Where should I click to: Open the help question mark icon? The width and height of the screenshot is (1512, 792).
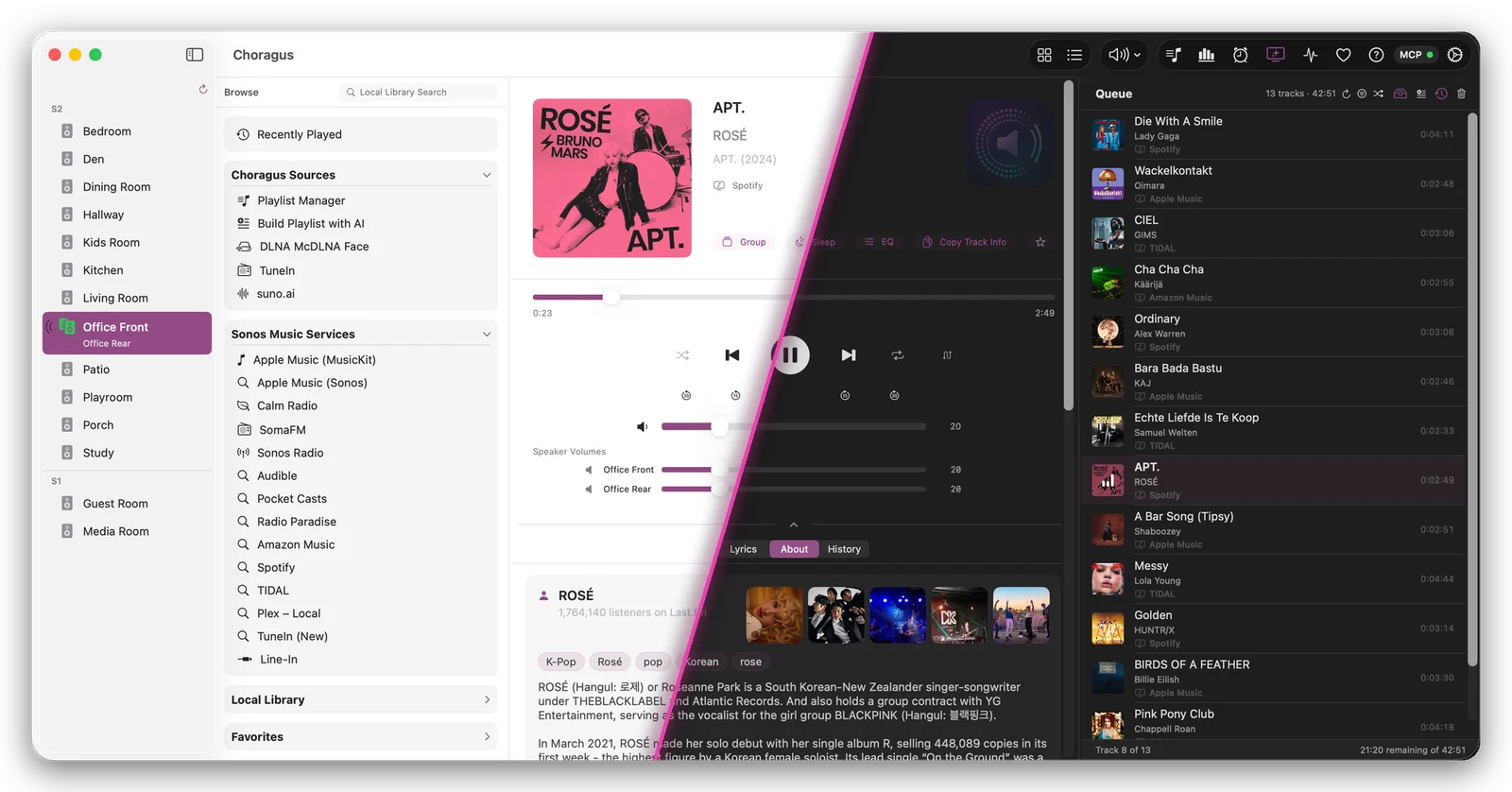1376,55
